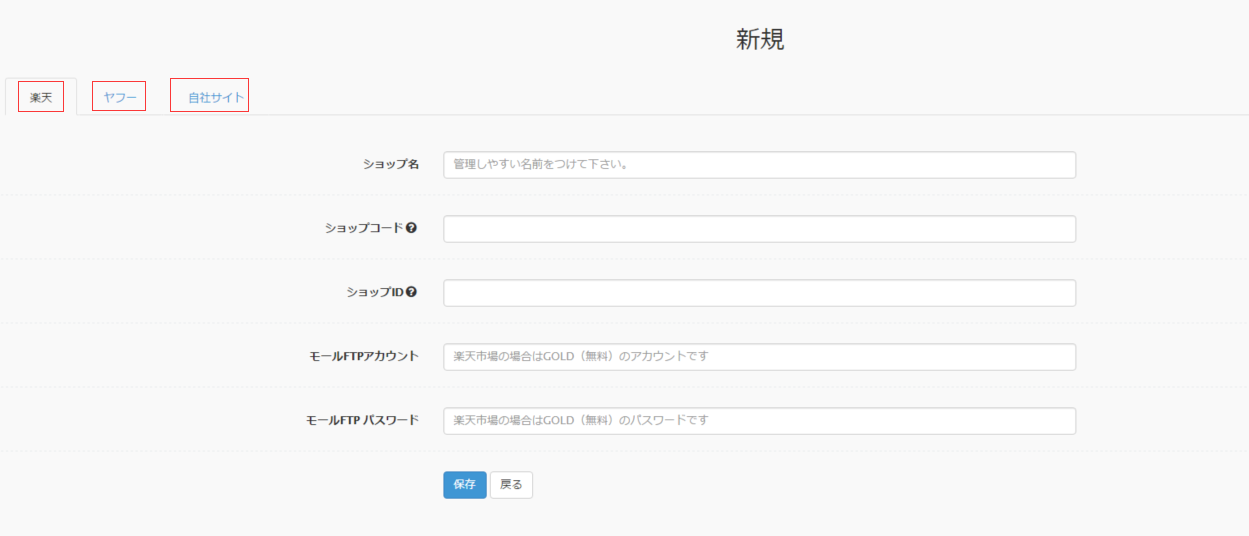The height and width of the screenshot is (536, 1249).
Task: Focus the ショップコード input field
Action: point(760,229)
